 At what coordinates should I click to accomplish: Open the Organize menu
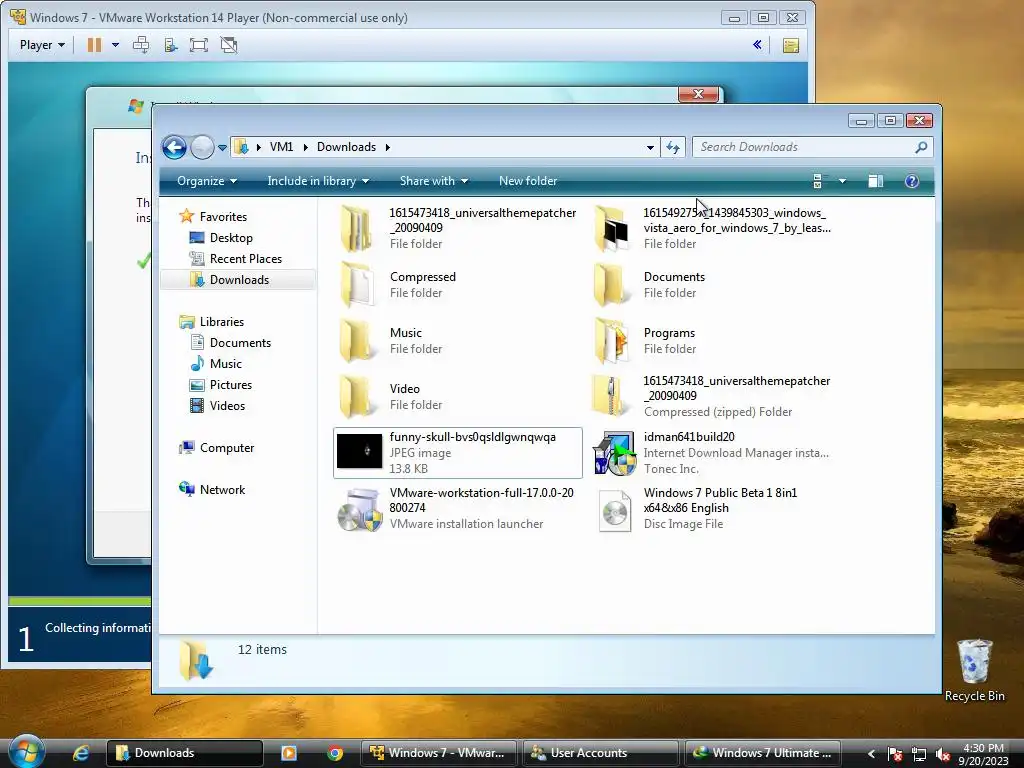coord(206,181)
